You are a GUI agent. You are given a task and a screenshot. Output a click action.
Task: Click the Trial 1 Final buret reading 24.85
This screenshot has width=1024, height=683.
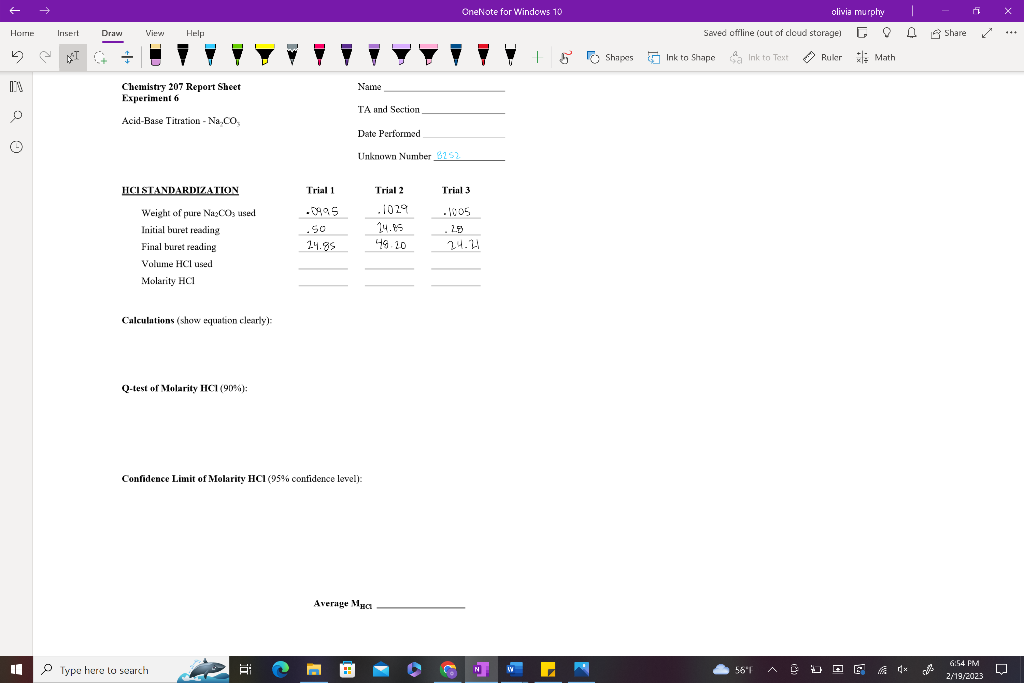coord(321,246)
